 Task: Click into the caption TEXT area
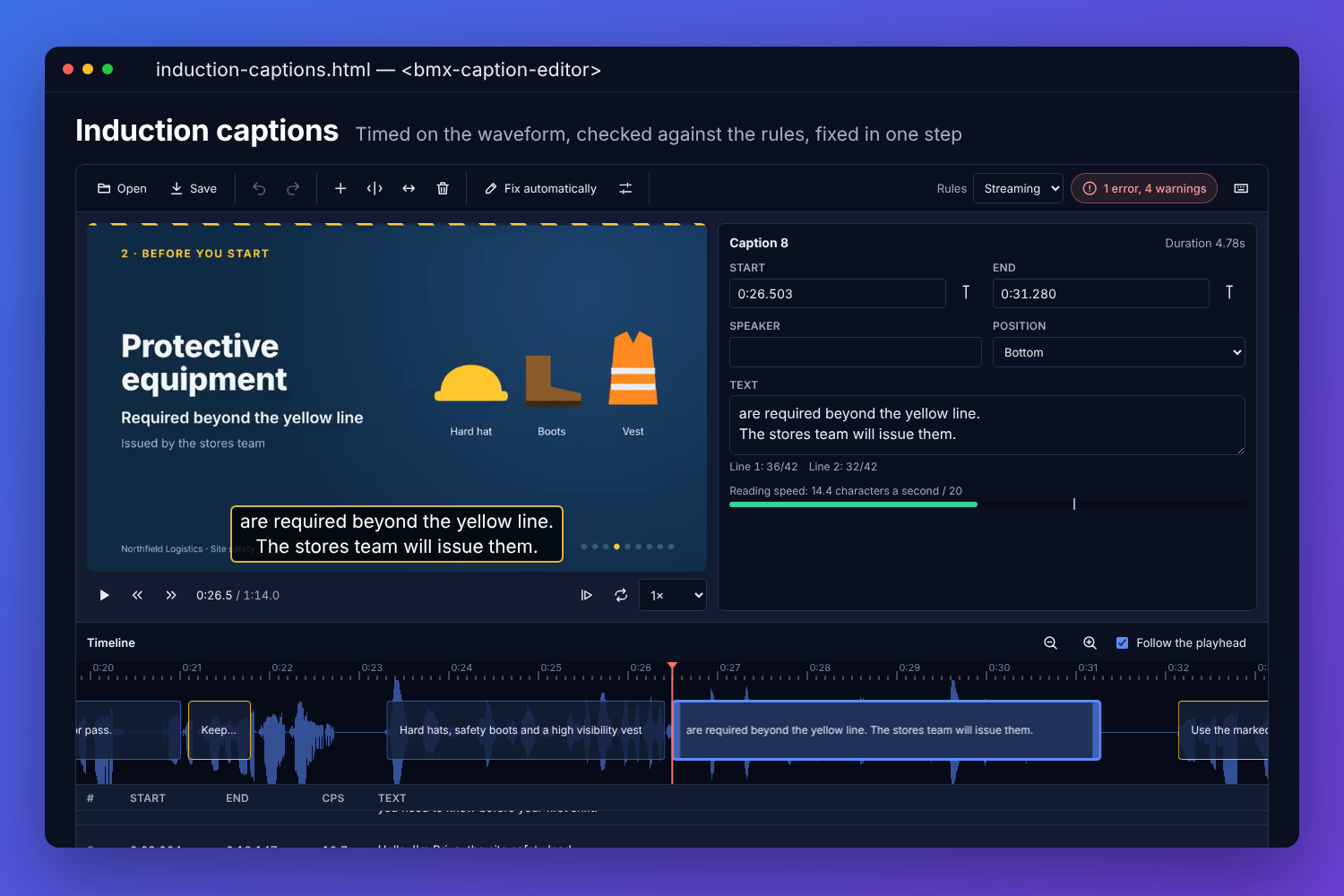[x=987, y=425]
